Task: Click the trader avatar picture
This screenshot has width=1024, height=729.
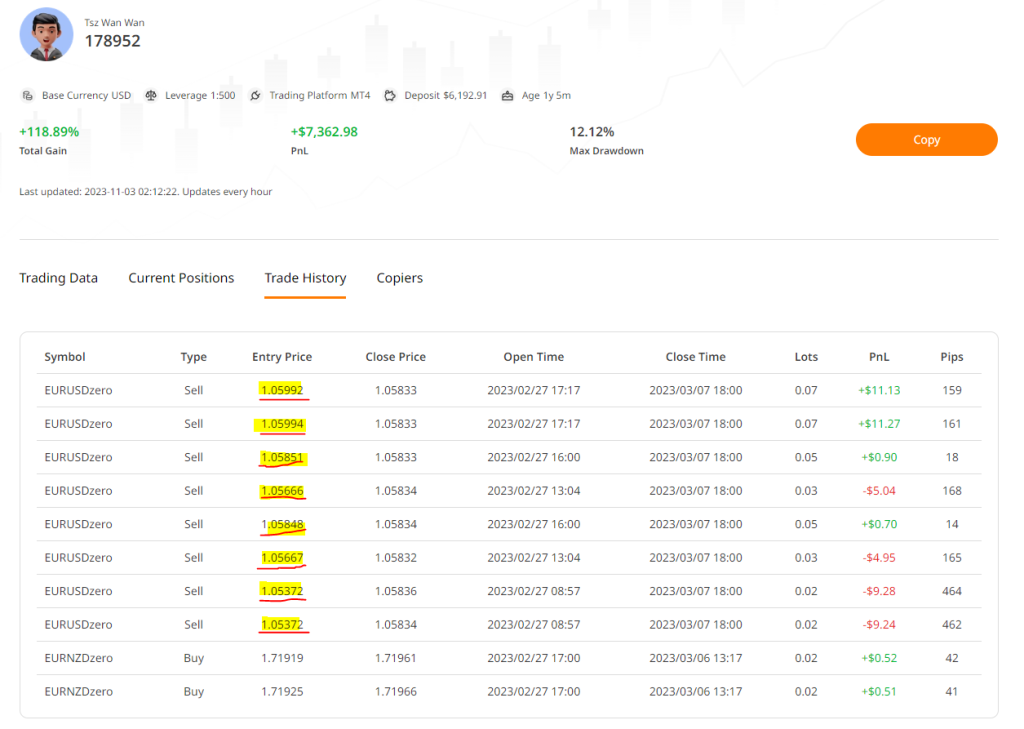Action: click(46, 34)
